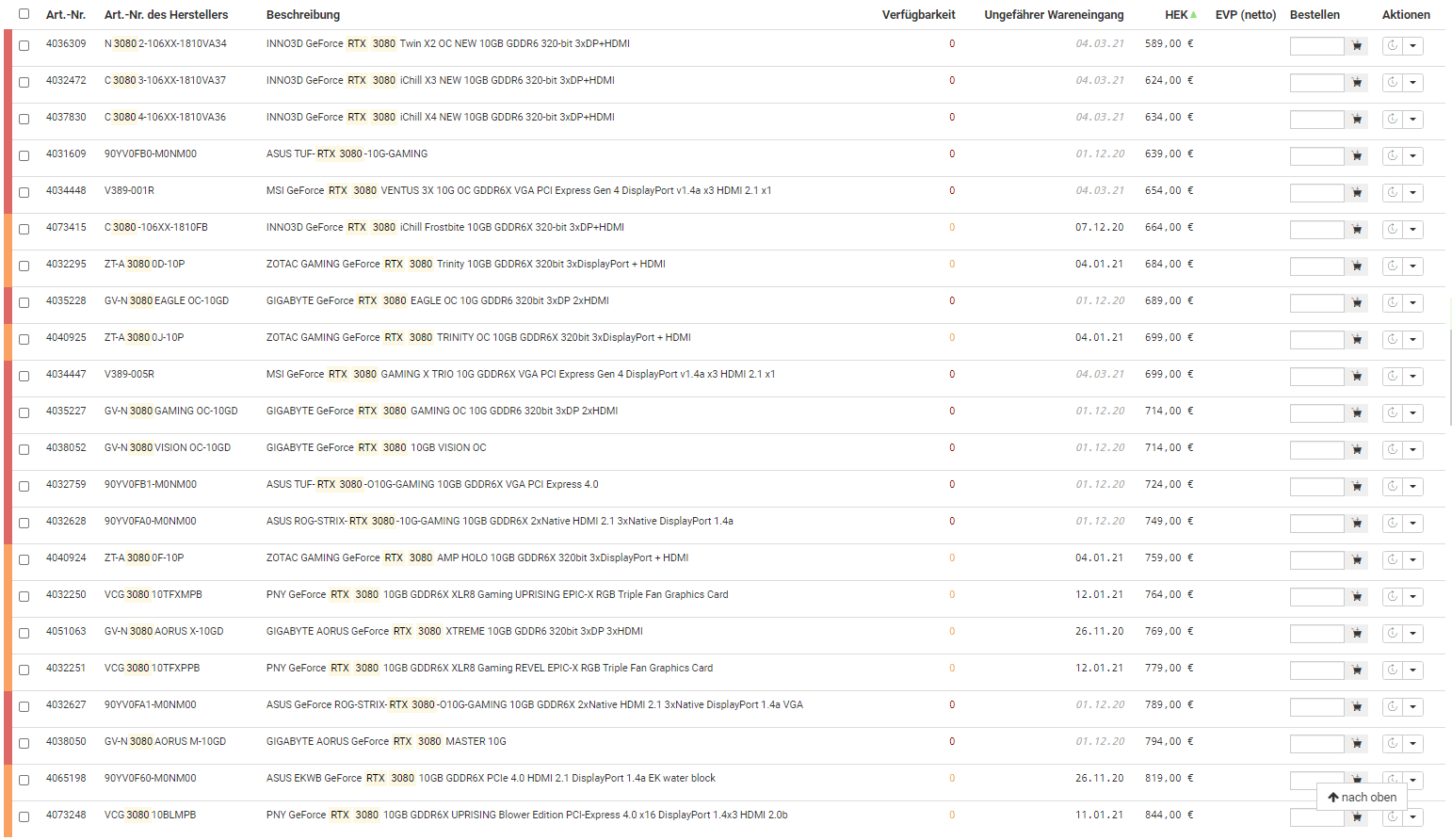Click cart icon for article 4035227
Screen dimensions: 1452x840
[1357, 413]
